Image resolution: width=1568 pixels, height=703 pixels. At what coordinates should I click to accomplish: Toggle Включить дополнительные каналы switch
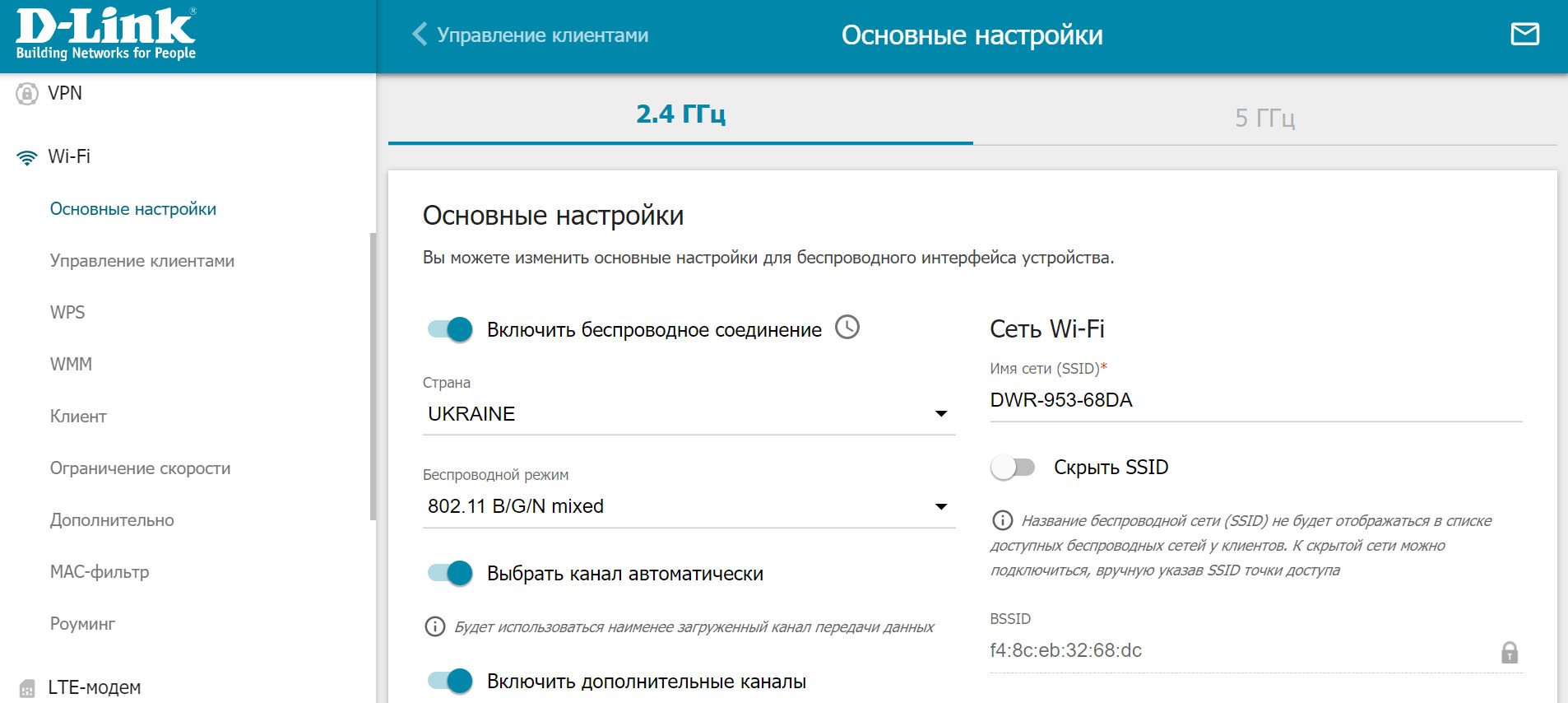pyautogui.click(x=450, y=681)
